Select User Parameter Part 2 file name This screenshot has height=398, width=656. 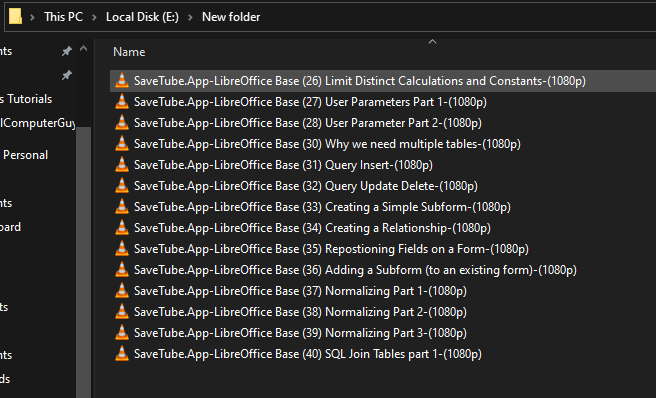click(x=308, y=123)
